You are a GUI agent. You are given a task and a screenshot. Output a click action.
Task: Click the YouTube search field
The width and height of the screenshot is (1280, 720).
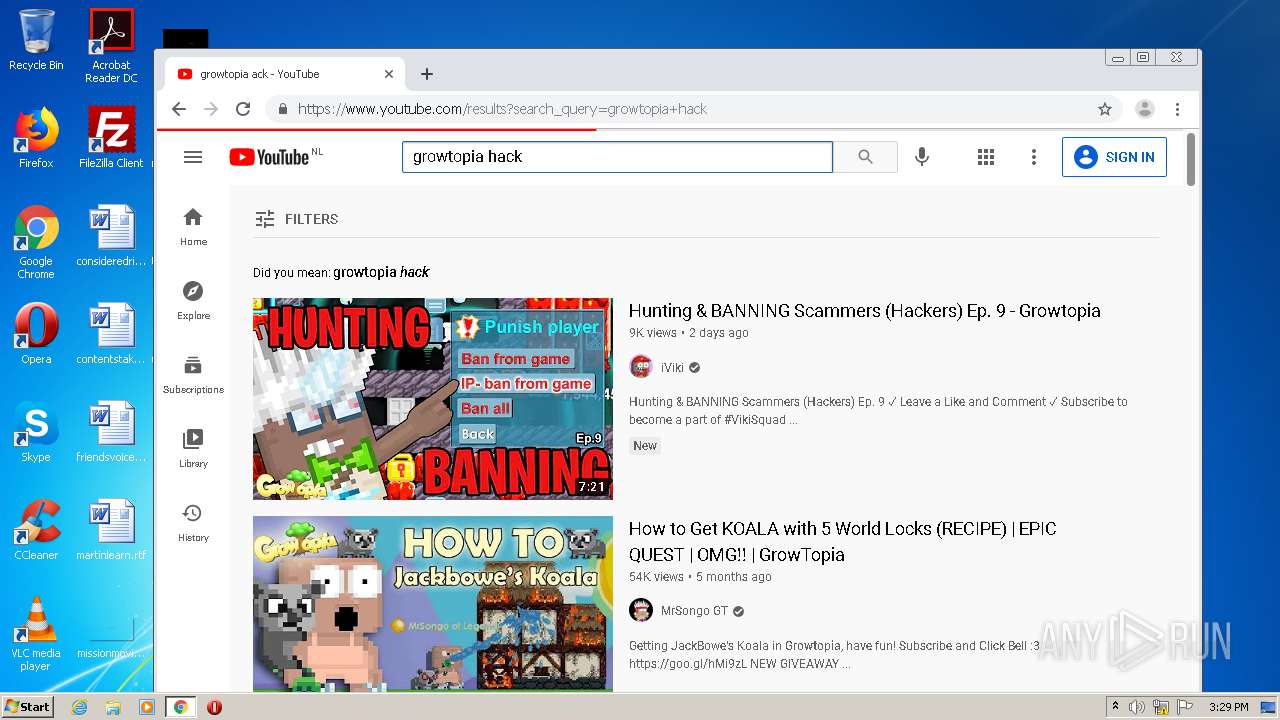(617, 157)
